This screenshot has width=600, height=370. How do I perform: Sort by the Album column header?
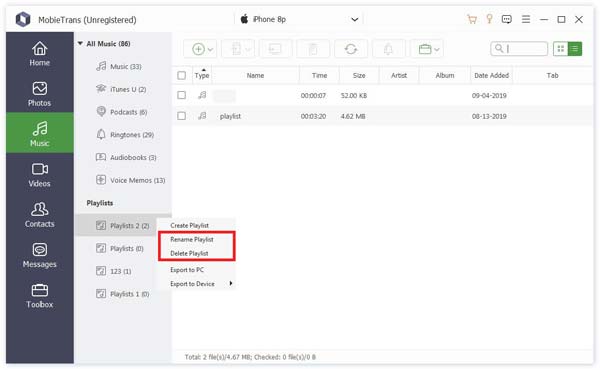click(x=445, y=75)
